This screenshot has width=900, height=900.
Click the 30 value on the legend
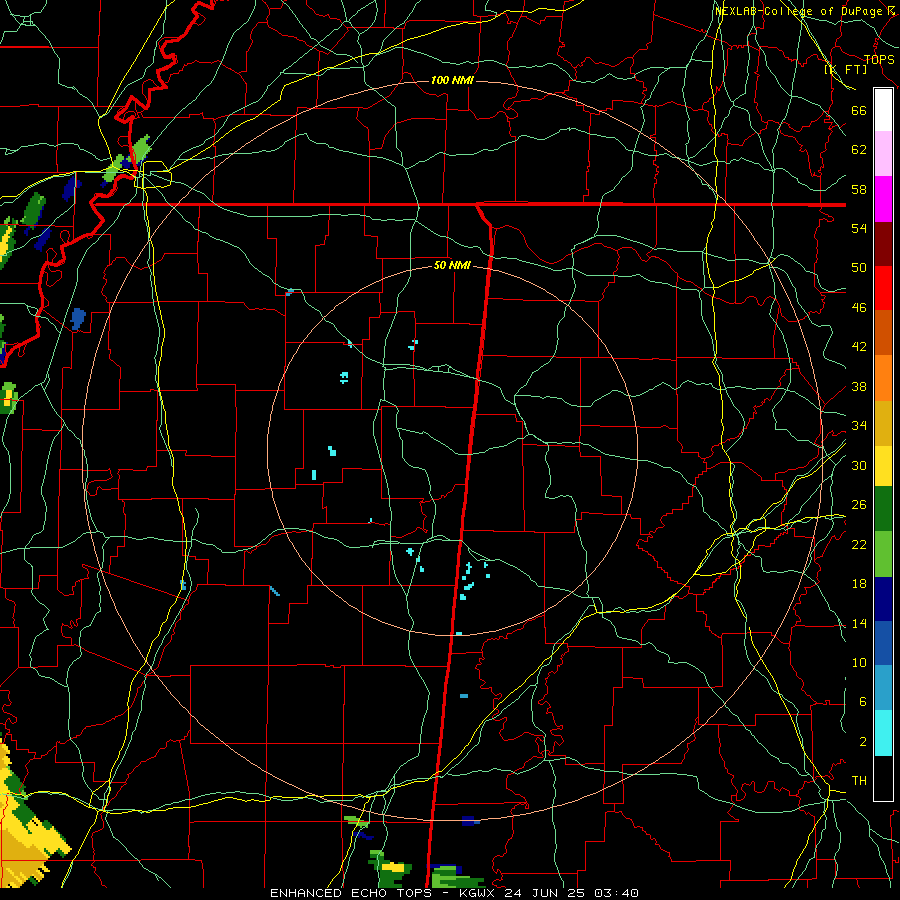pyautogui.click(x=859, y=465)
